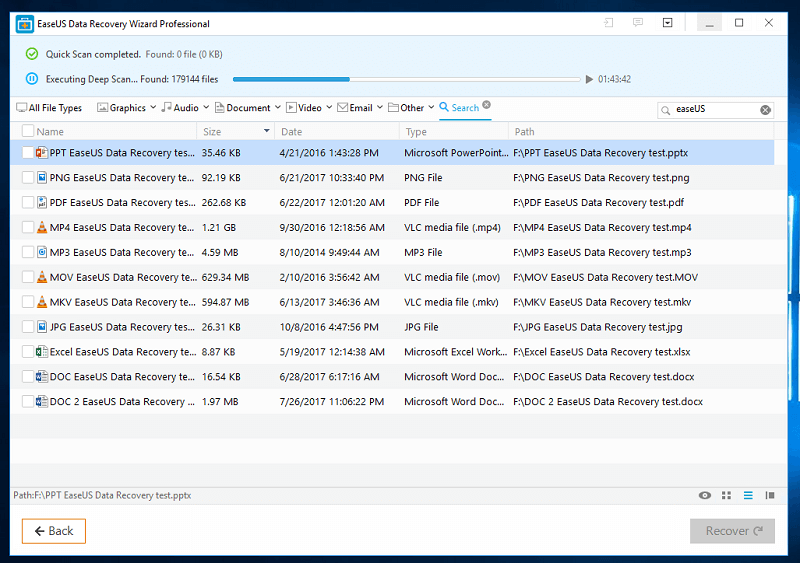Check the JPG EaseUS Data Recovery test checkbox
The width and height of the screenshot is (800, 563).
pos(28,327)
